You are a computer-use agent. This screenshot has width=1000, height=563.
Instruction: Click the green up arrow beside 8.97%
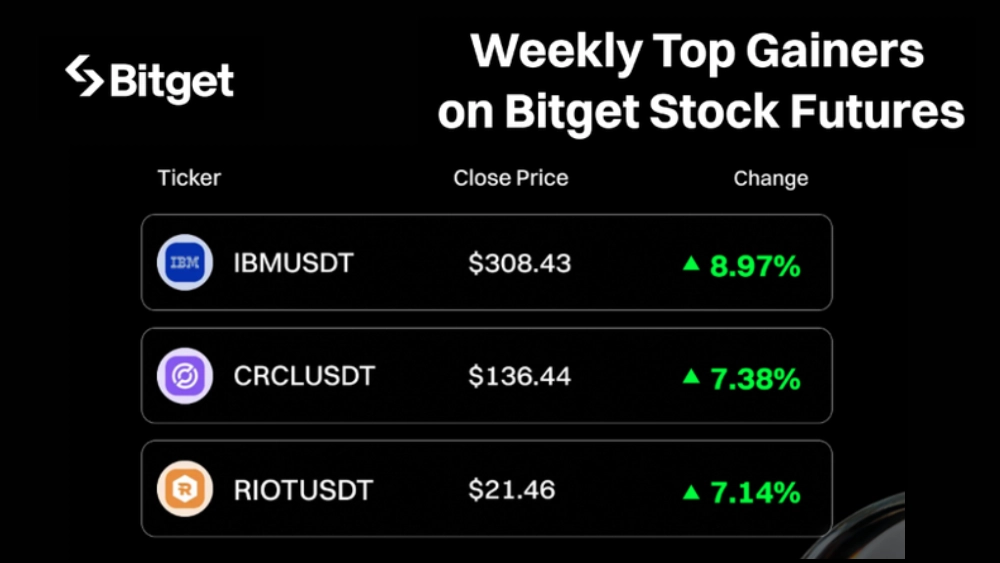click(691, 264)
